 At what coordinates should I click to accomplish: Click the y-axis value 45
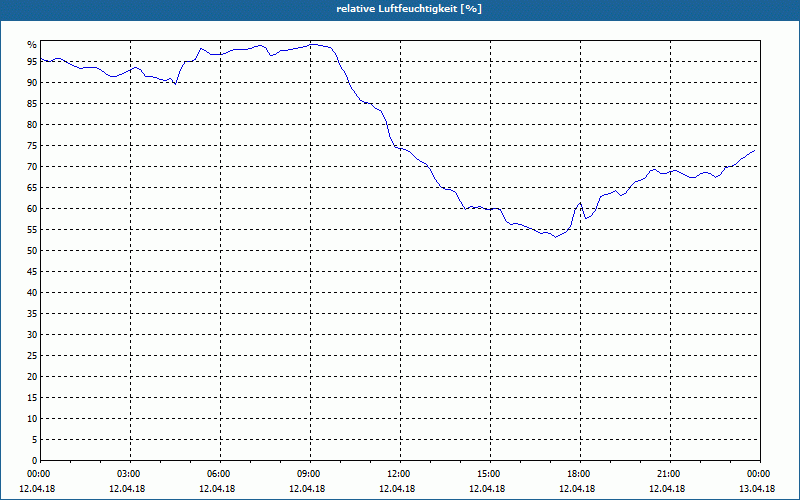(32, 272)
